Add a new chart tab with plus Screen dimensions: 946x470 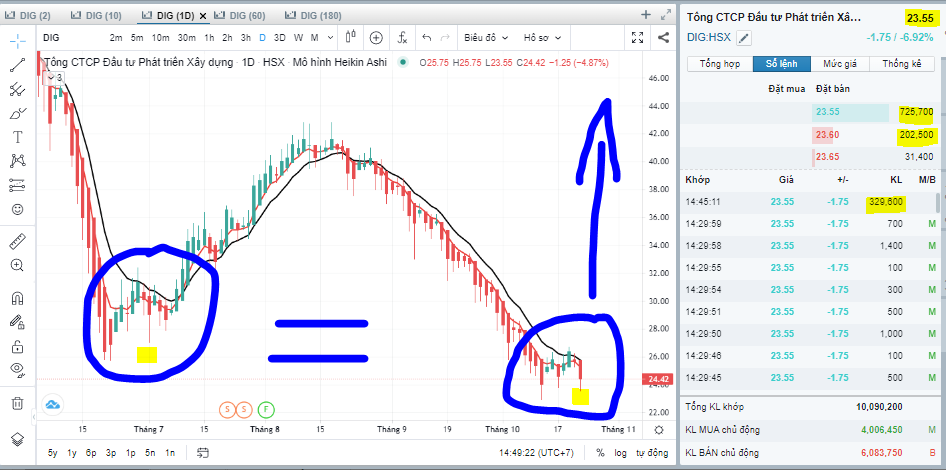tap(646, 14)
